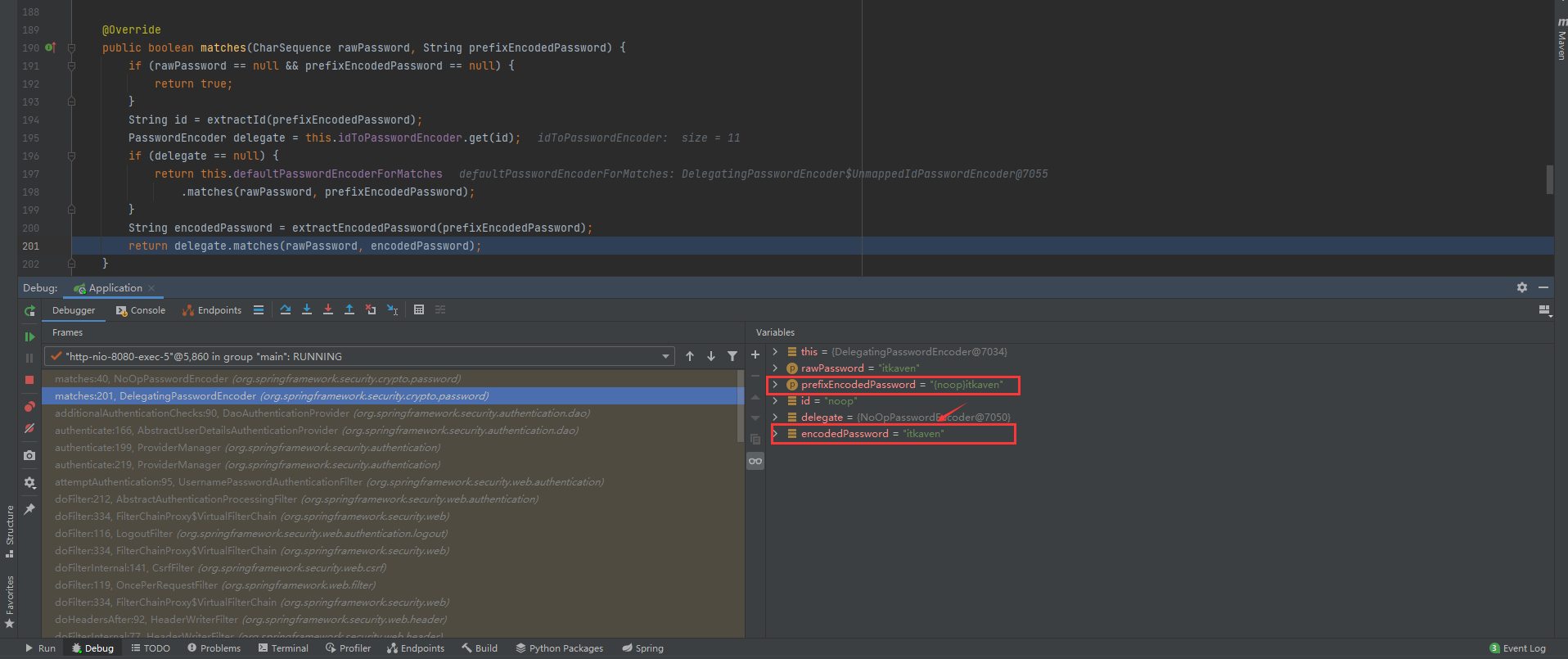
Task: Open the TODO tool window
Action: [x=151, y=648]
